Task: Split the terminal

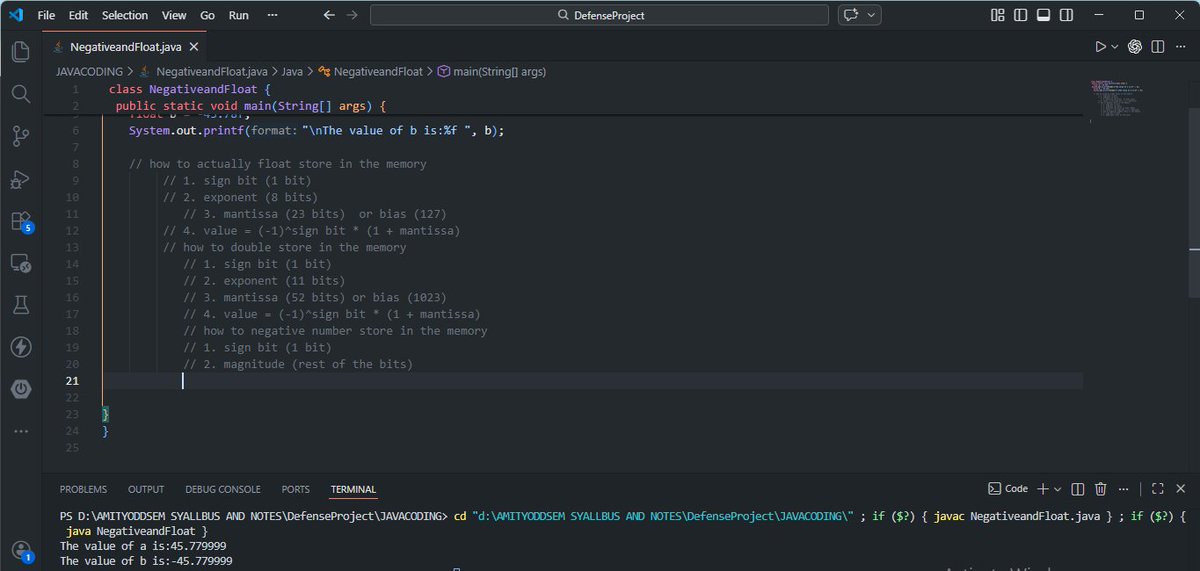Action: [x=1078, y=489]
